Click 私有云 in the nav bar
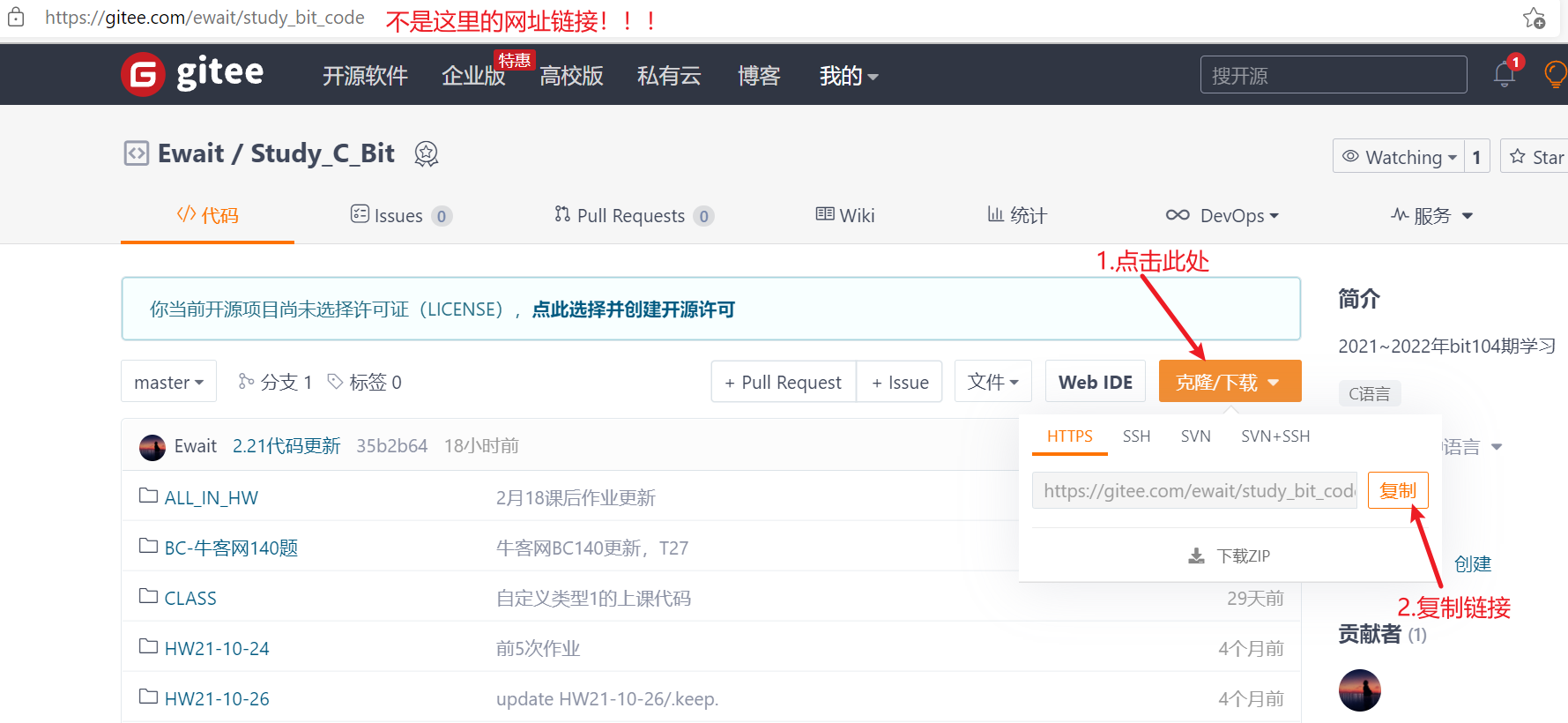Image resolution: width=1568 pixels, height=723 pixels. pyautogui.click(x=669, y=76)
